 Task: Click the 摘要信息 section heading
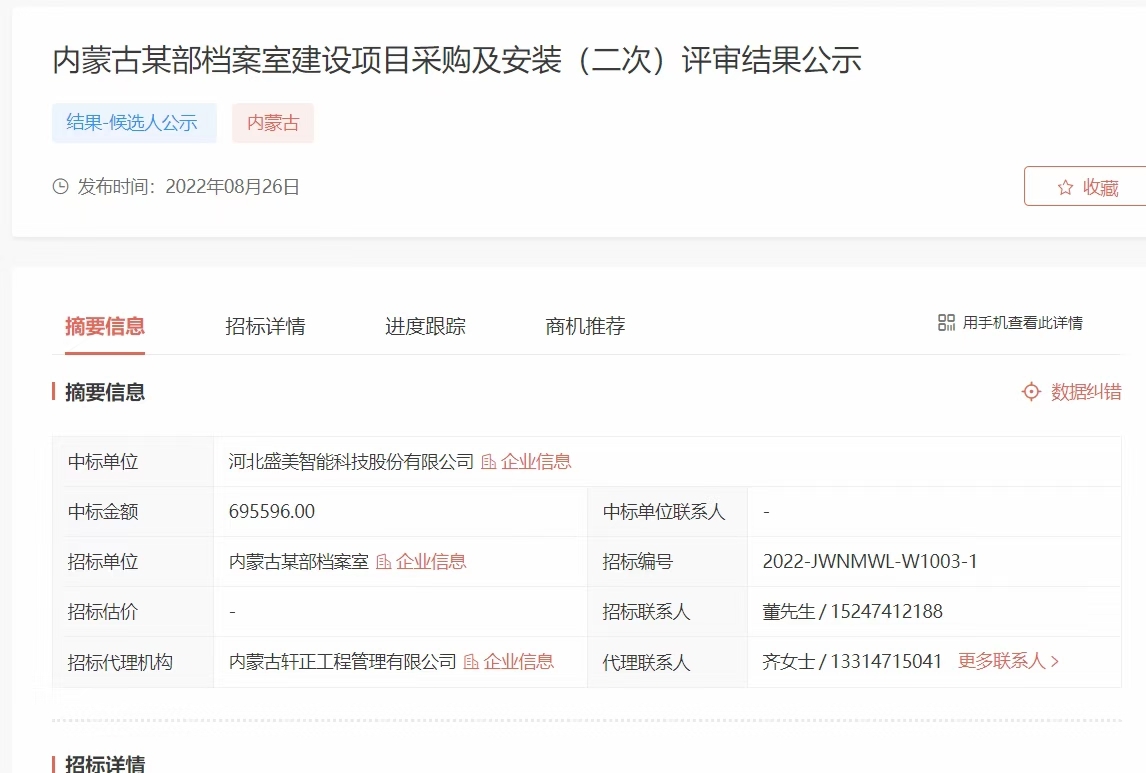coord(105,392)
